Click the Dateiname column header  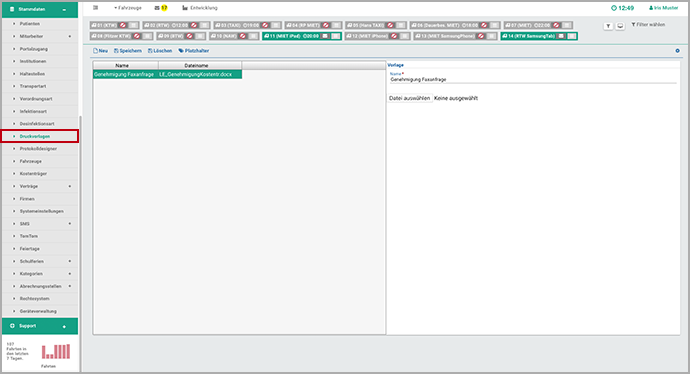click(x=200, y=66)
